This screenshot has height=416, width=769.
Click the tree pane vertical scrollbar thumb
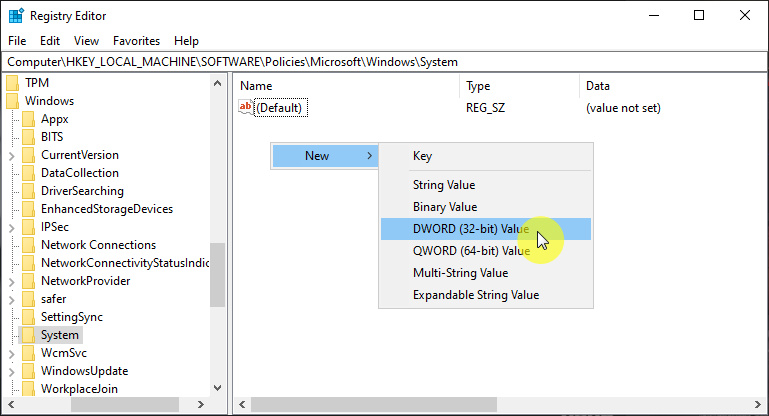[x=217, y=275]
